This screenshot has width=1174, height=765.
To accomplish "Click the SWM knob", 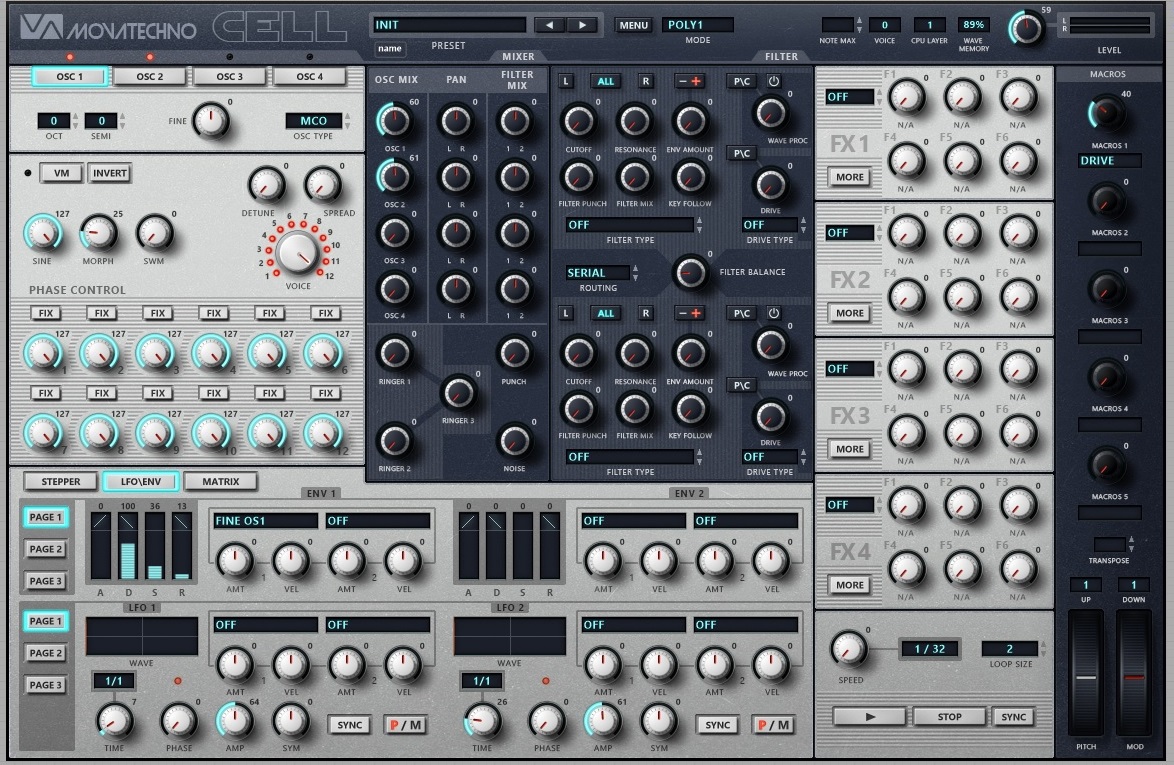I will click(x=154, y=233).
